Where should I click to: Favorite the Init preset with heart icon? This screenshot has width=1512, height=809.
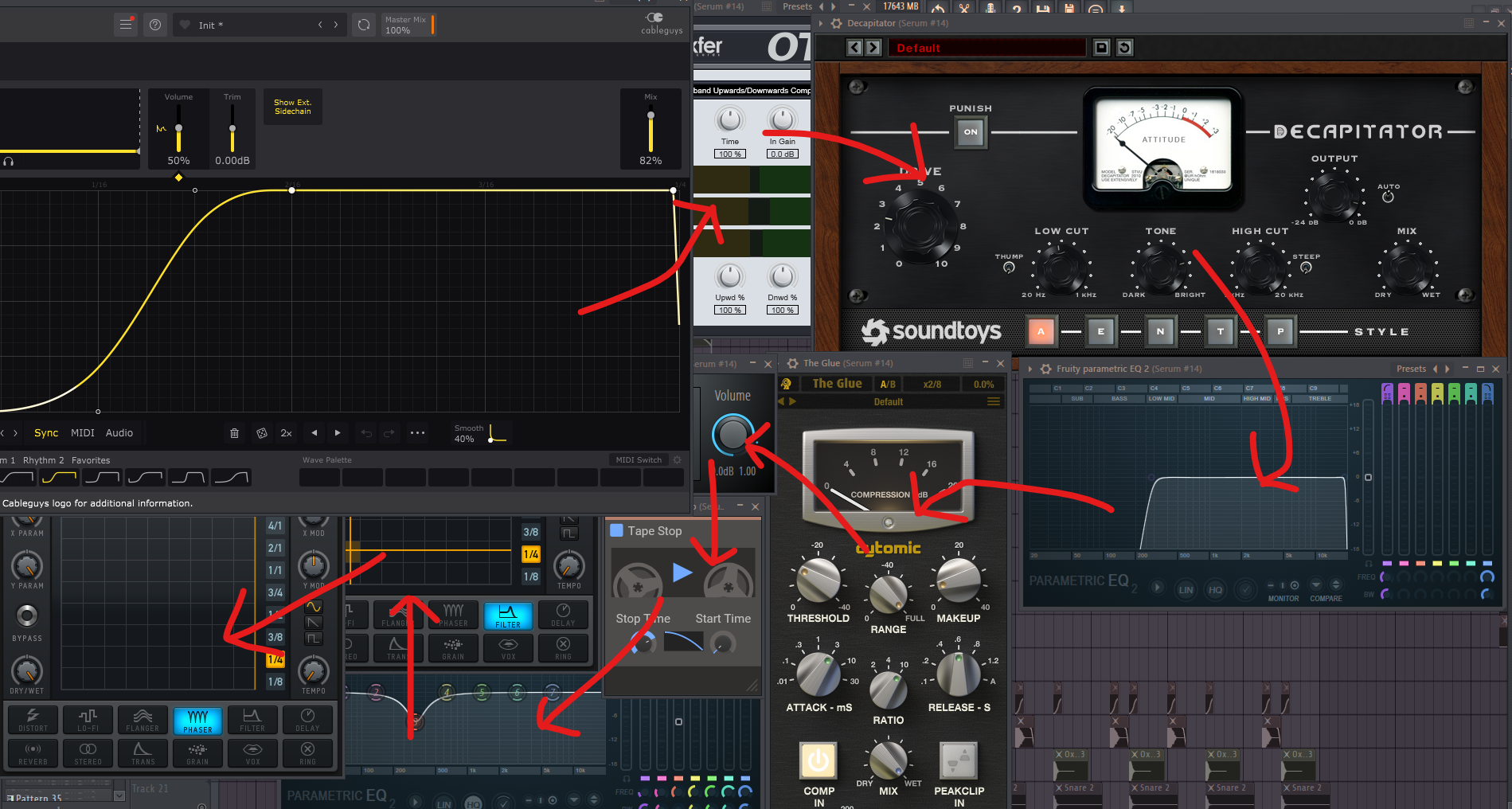point(185,25)
